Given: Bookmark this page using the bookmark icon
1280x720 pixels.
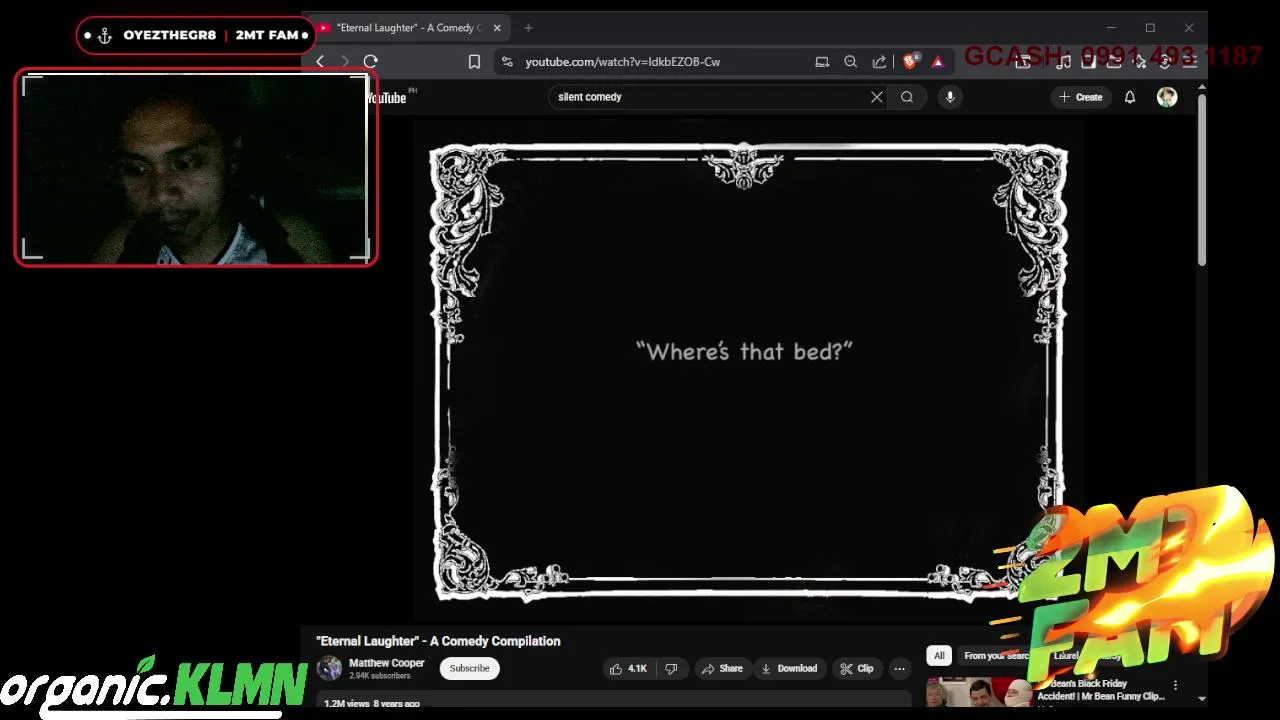Looking at the screenshot, I should 474,62.
